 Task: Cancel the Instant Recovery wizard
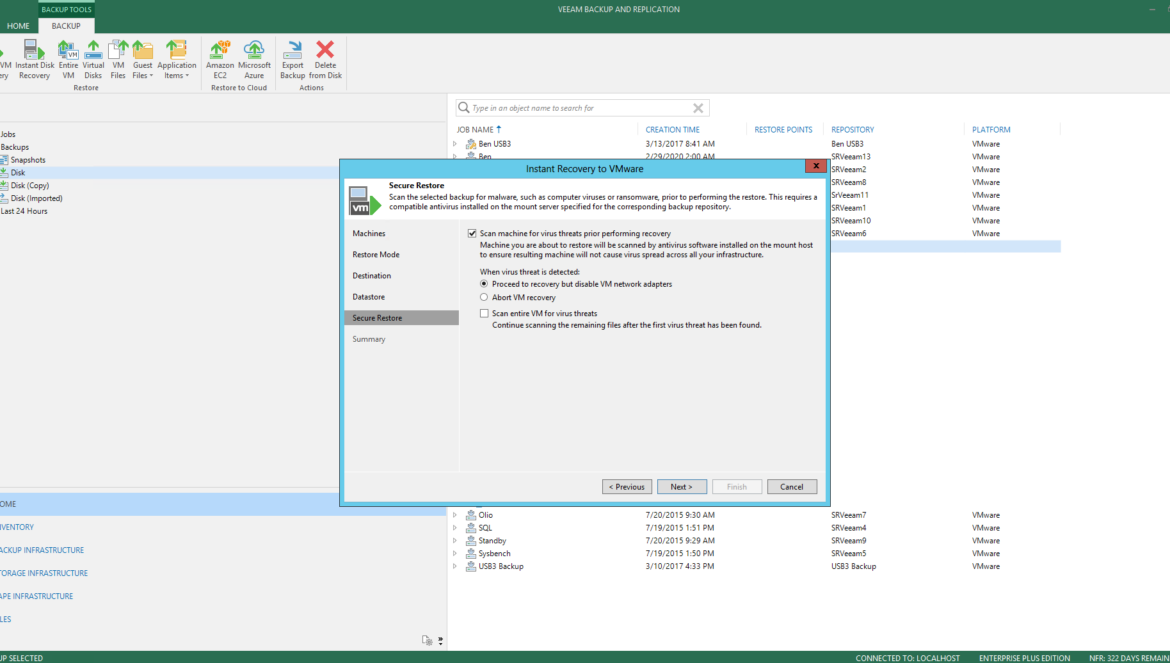tap(792, 487)
